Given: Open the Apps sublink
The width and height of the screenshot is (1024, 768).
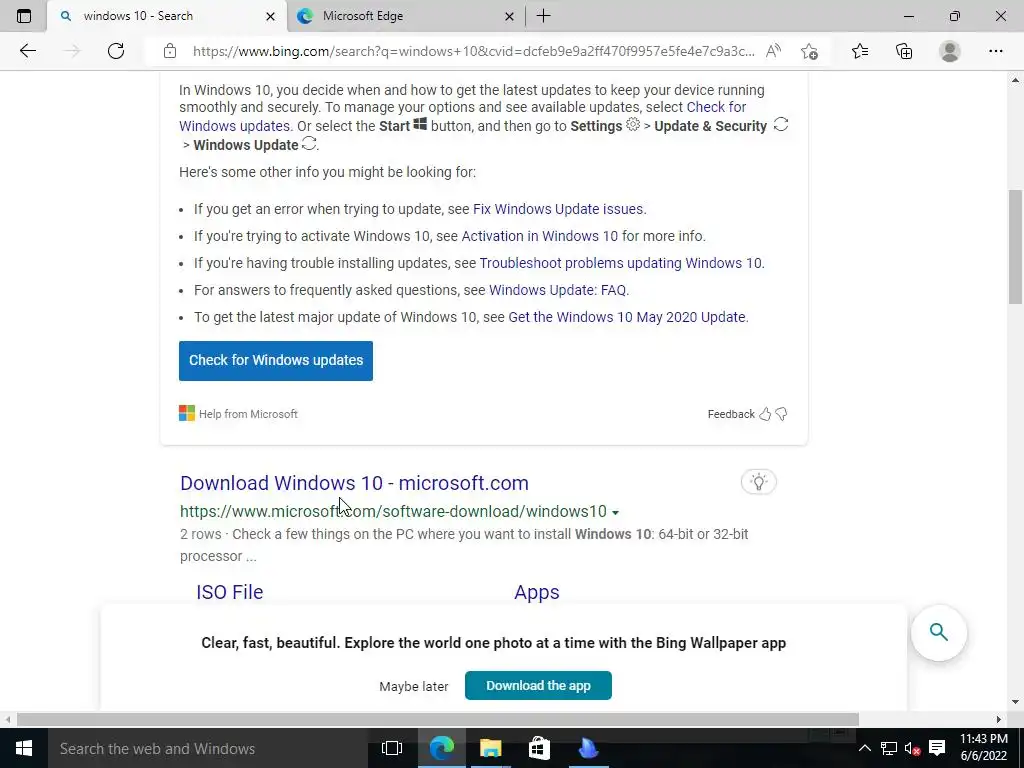Looking at the screenshot, I should [x=537, y=592].
